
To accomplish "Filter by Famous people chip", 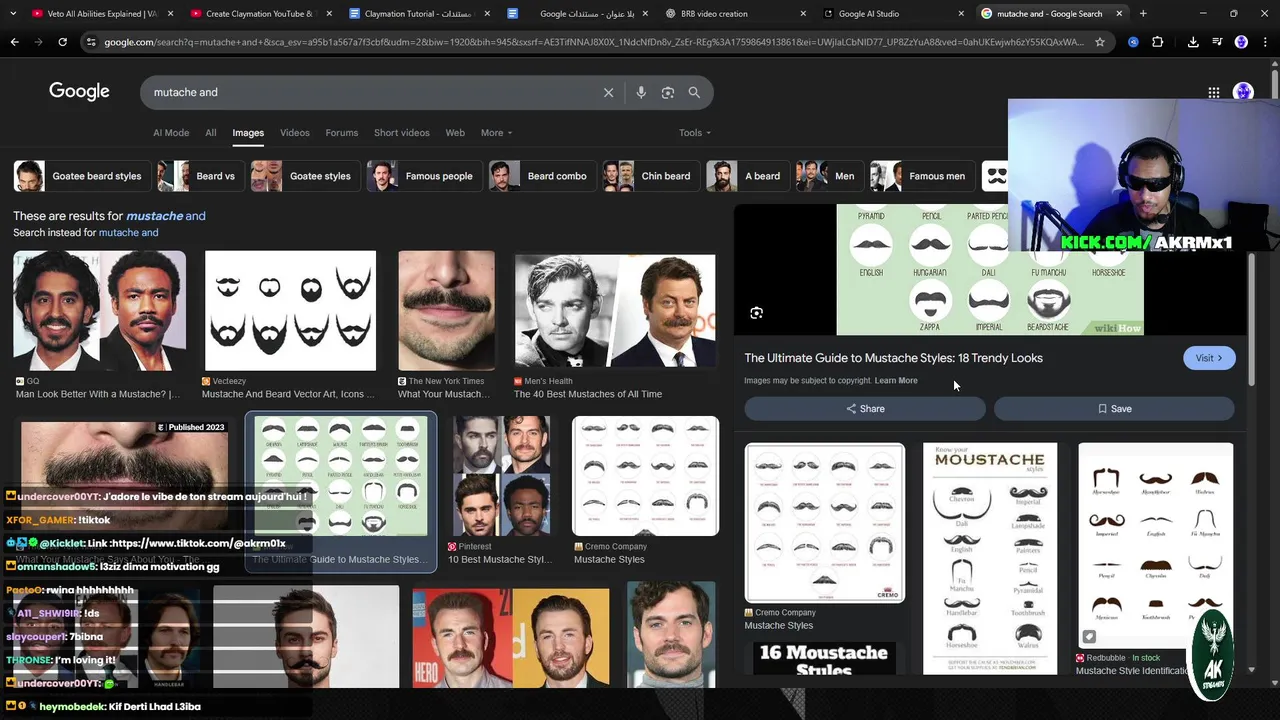I will [424, 176].
